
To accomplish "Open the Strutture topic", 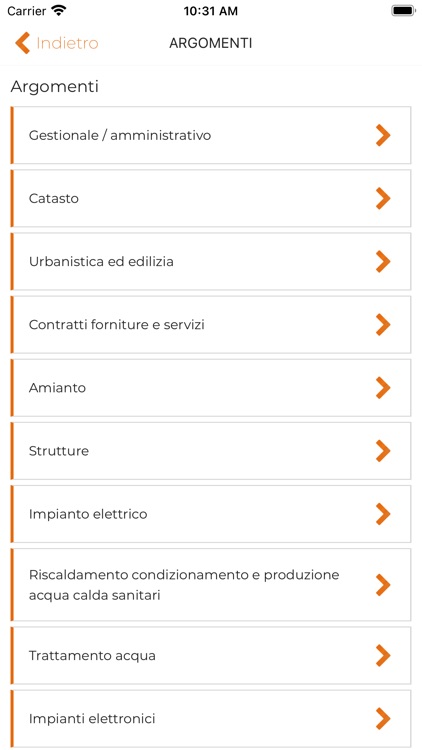I will (211, 451).
